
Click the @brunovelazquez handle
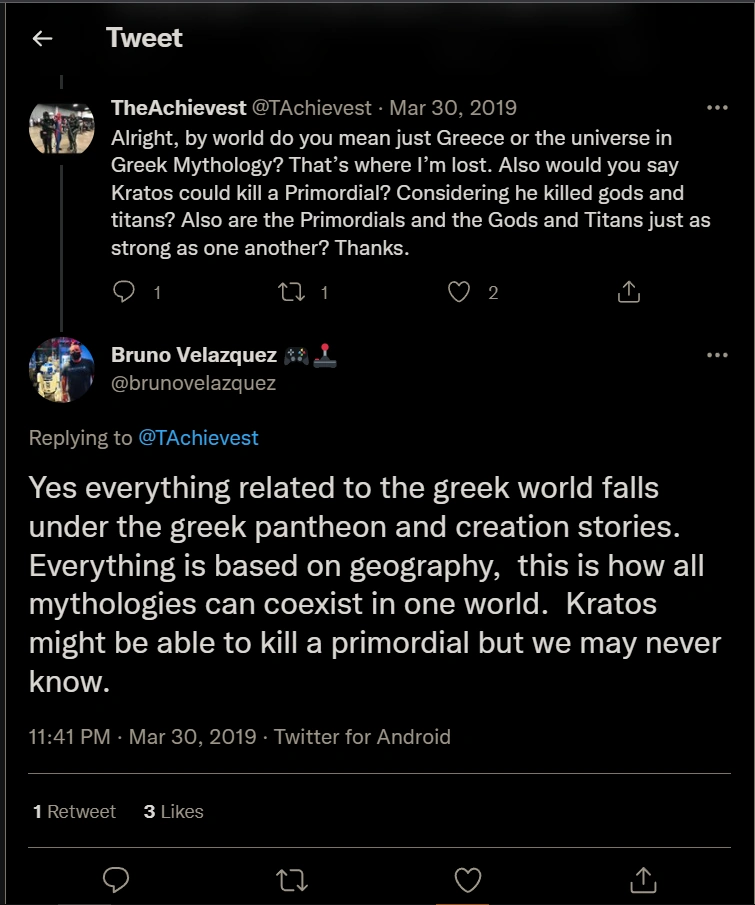[193, 382]
